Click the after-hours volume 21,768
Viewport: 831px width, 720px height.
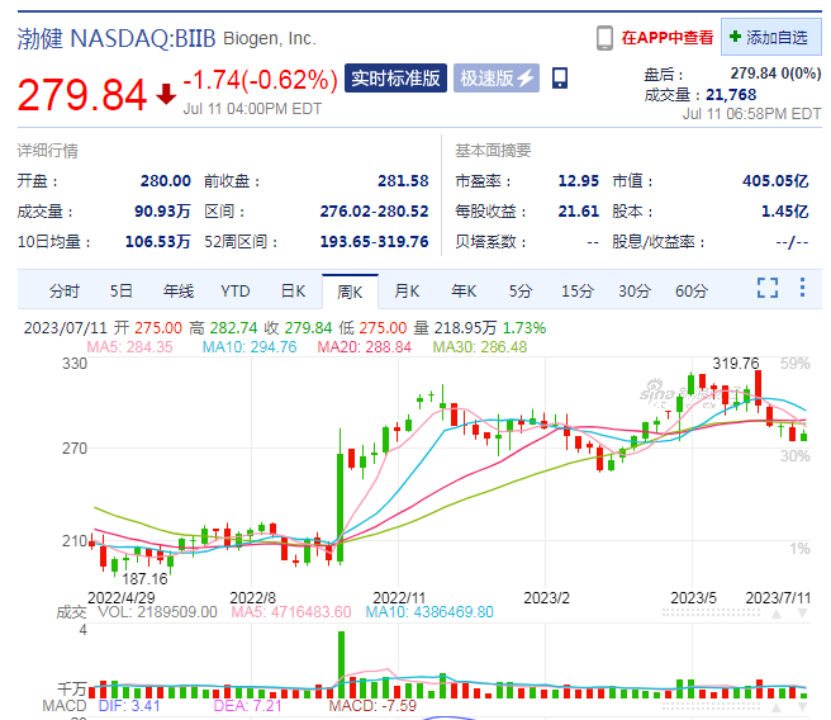tap(731, 95)
